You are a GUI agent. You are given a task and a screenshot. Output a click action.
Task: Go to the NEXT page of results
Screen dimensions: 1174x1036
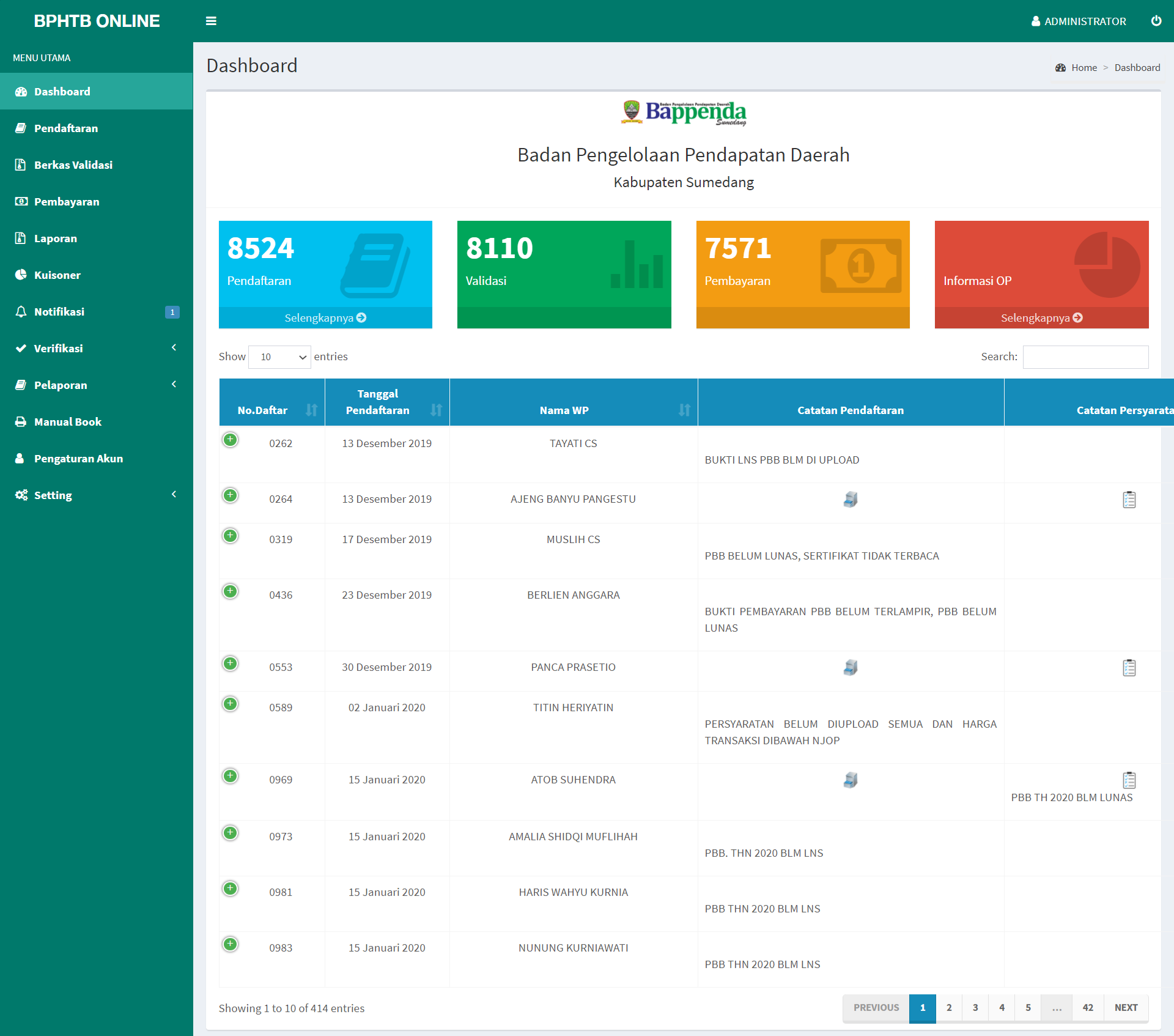click(1125, 1008)
